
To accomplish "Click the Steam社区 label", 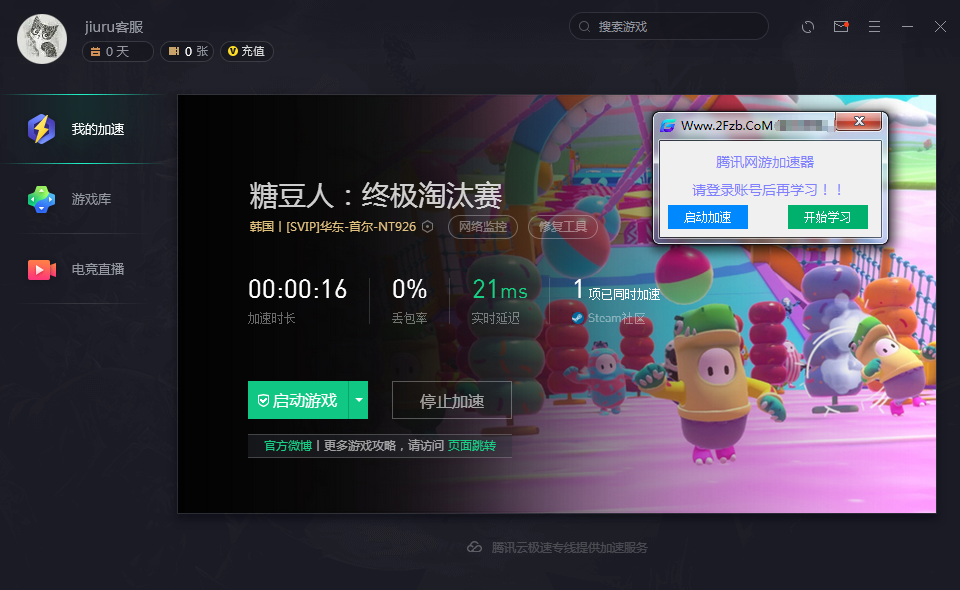I will 617,318.
